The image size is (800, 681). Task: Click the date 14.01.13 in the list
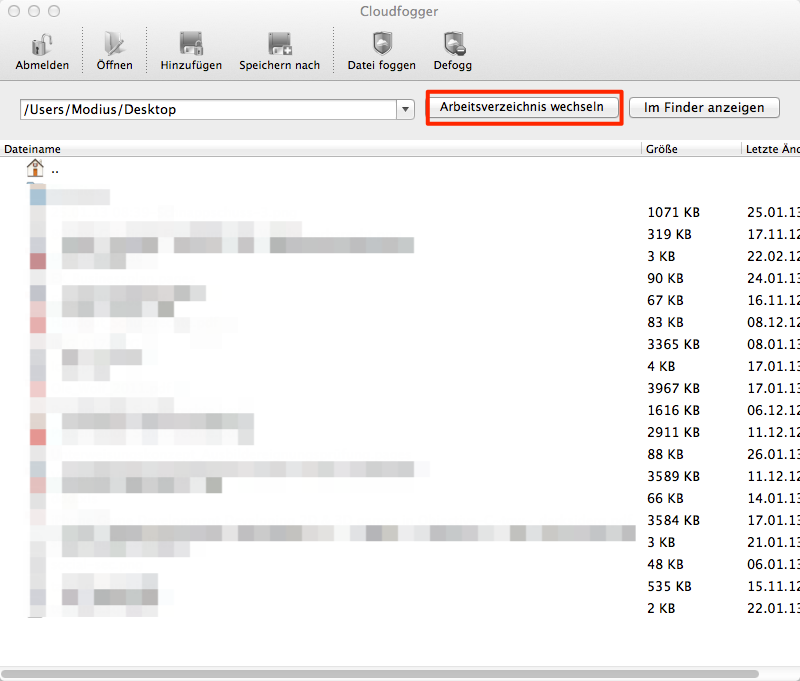(x=773, y=498)
